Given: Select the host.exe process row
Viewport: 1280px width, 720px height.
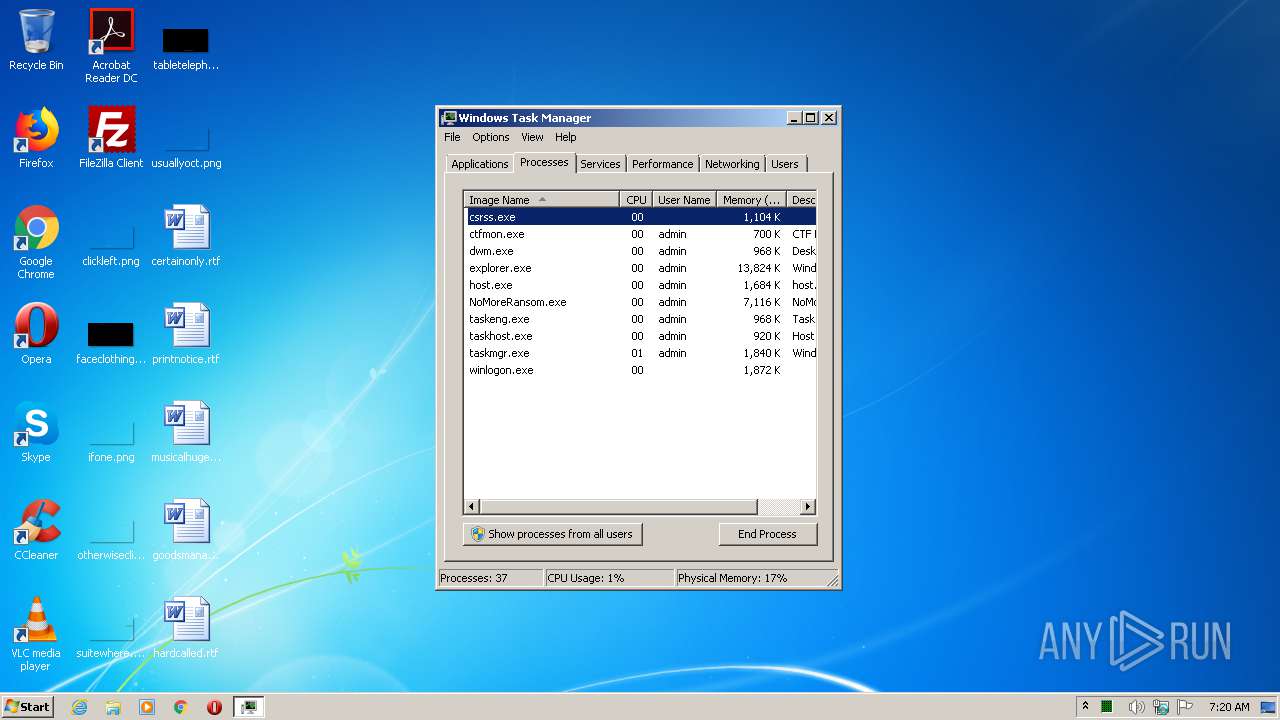Looking at the screenshot, I should point(640,285).
